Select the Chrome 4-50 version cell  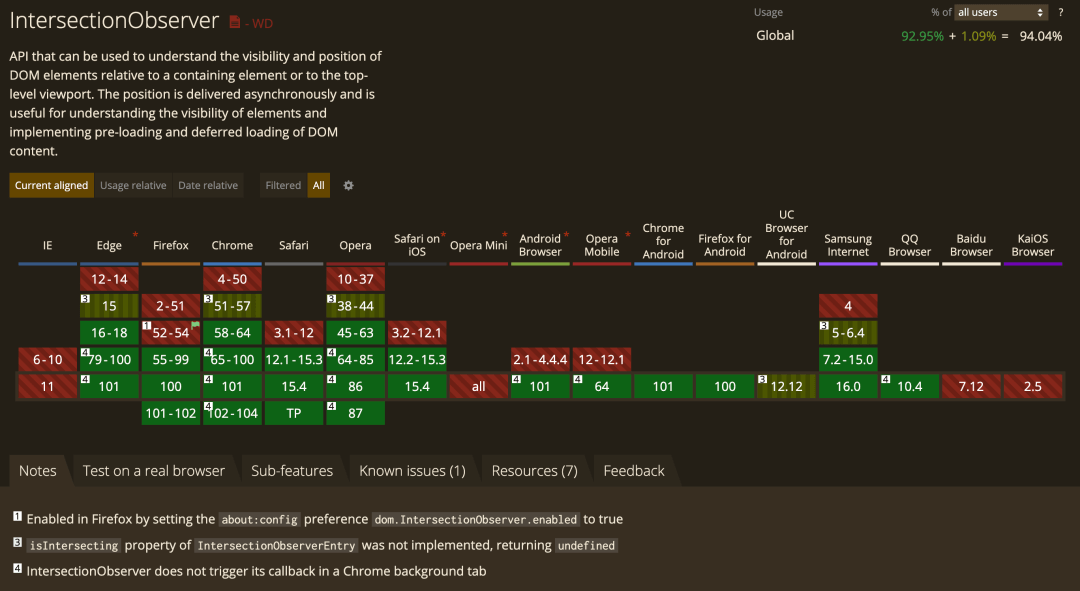(x=232, y=279)
